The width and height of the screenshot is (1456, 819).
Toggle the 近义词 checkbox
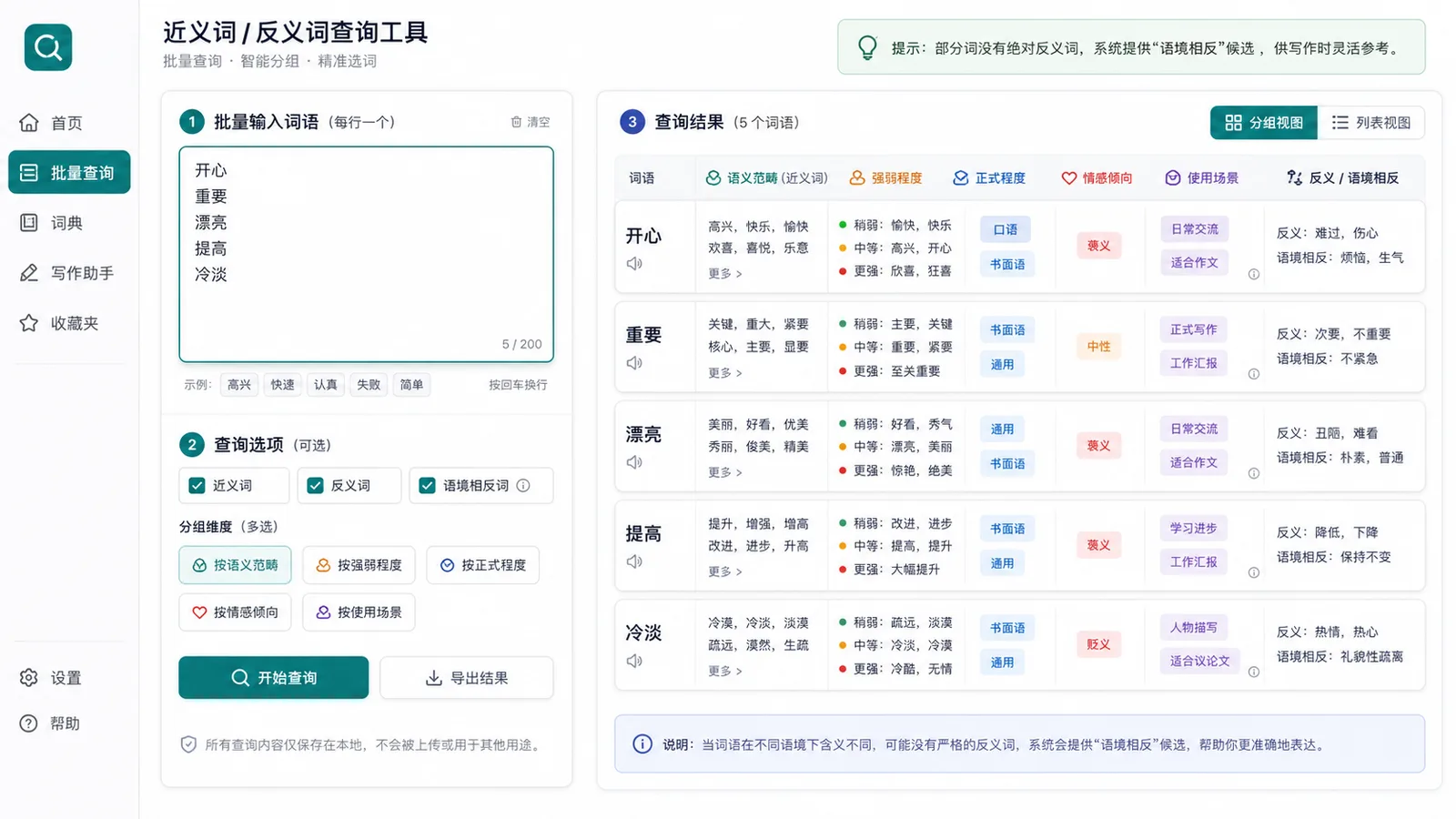point(197,486)
